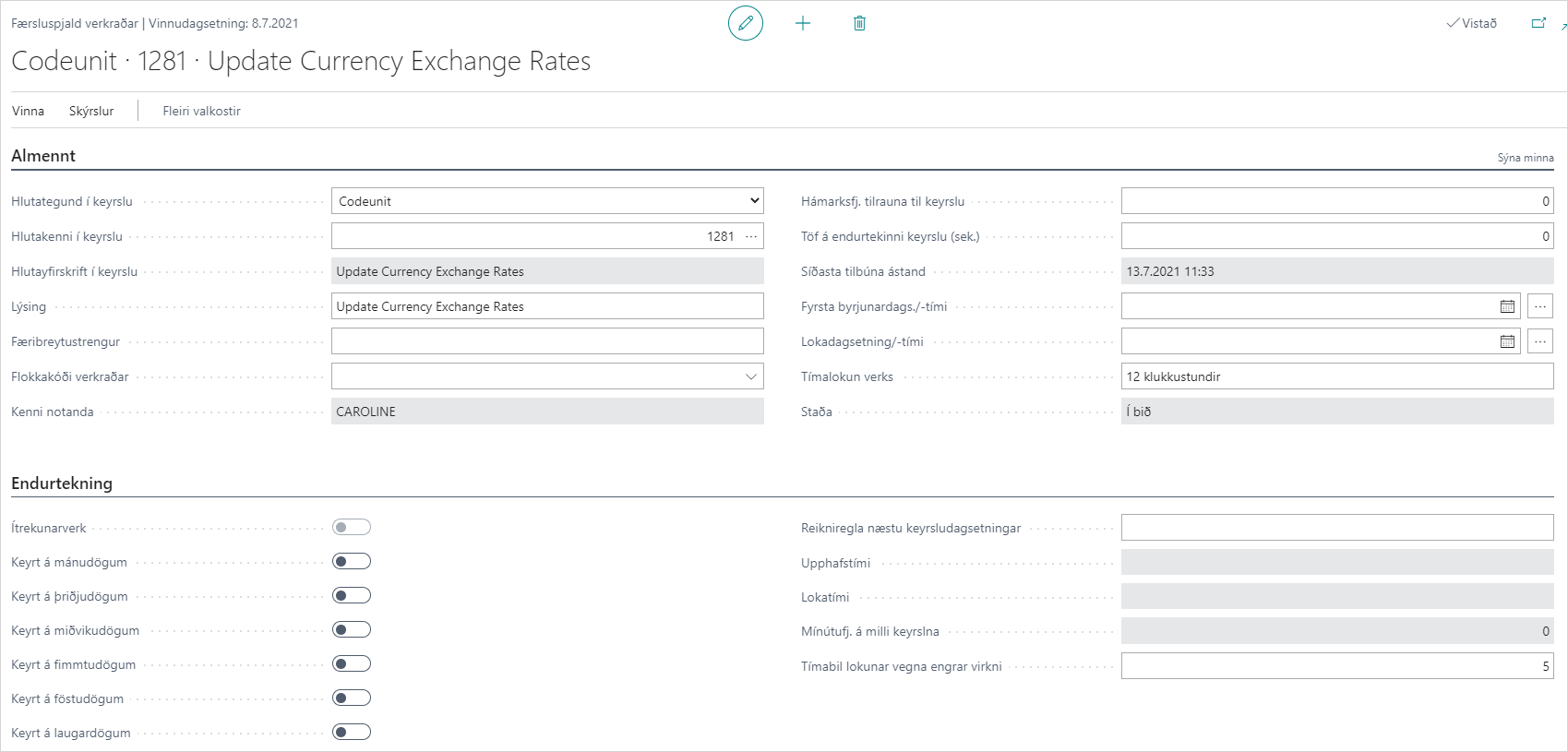Screen dimensions: 1568x752
Task: Turn on Keyrt á föstudögum switch
Action: (352, 698)
